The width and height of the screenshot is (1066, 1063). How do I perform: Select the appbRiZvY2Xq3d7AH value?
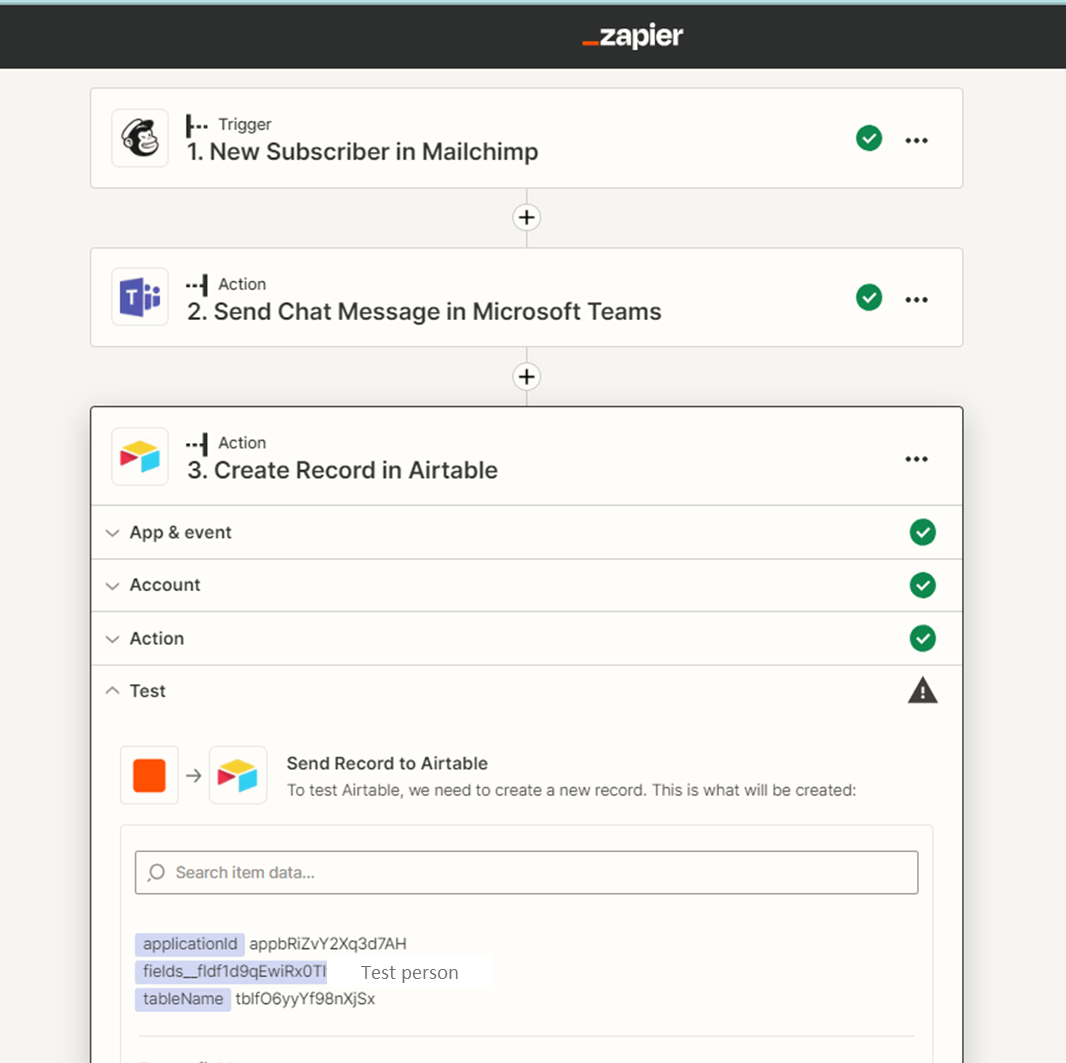tap(328, 944)
